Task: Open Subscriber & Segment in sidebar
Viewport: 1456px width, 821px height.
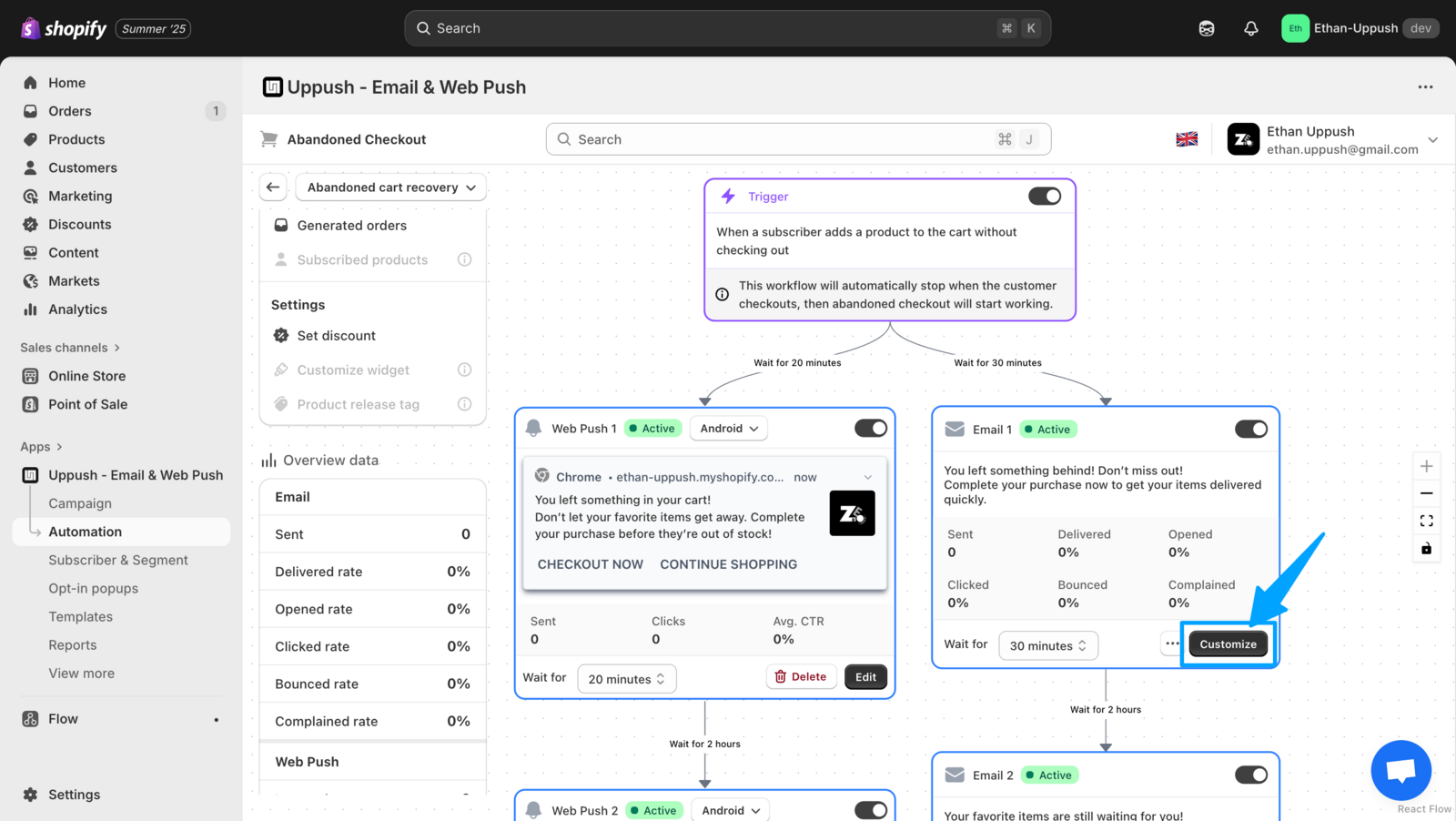Action: point(118,560)
